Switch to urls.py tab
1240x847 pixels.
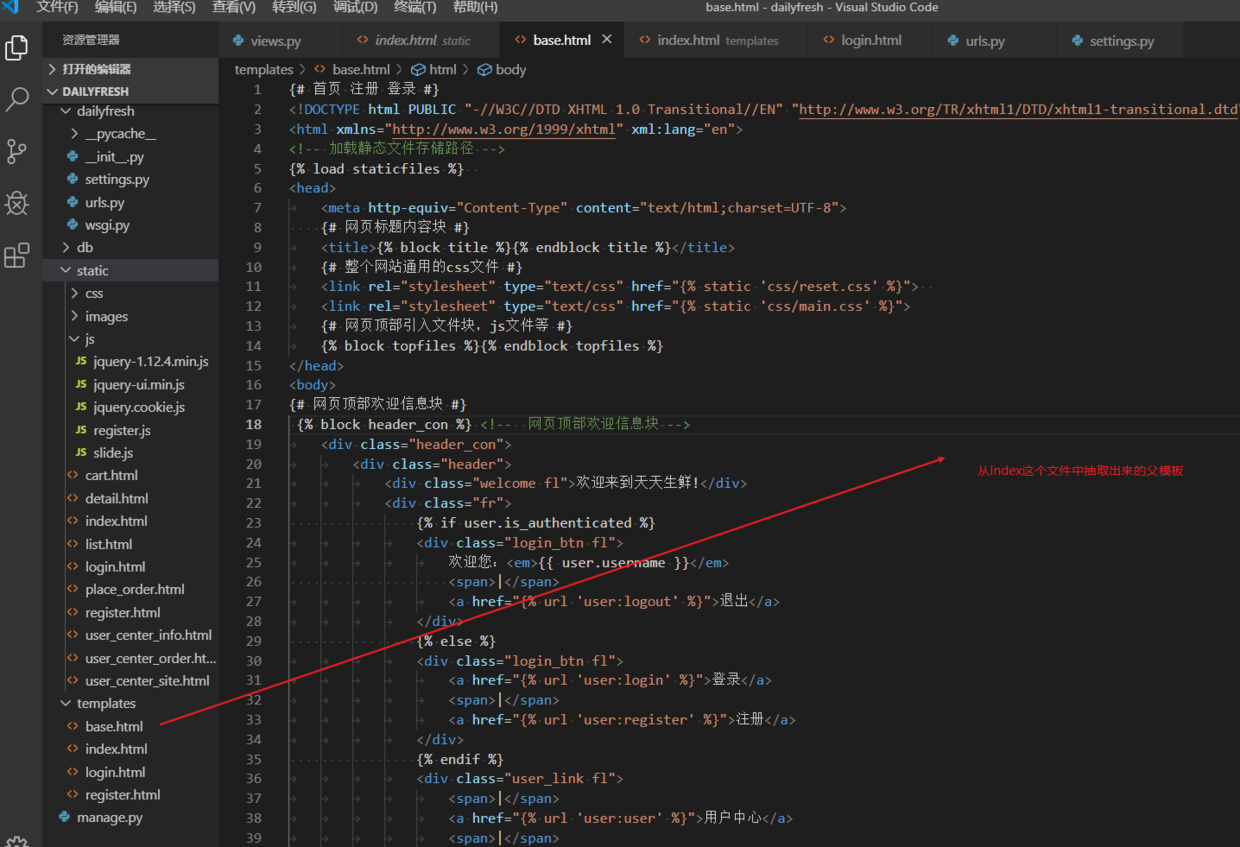[x=993, y=41]
